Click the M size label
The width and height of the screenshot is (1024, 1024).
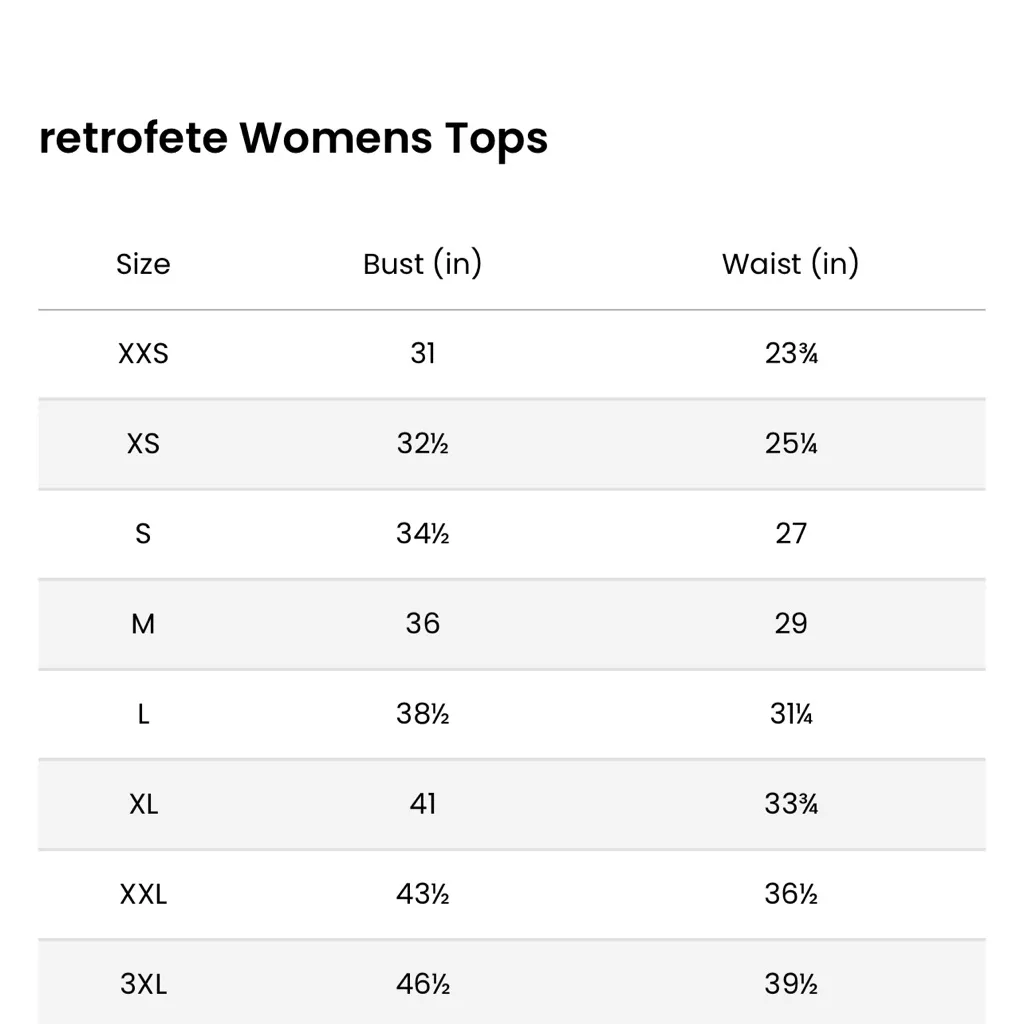[x=143, y=624]
